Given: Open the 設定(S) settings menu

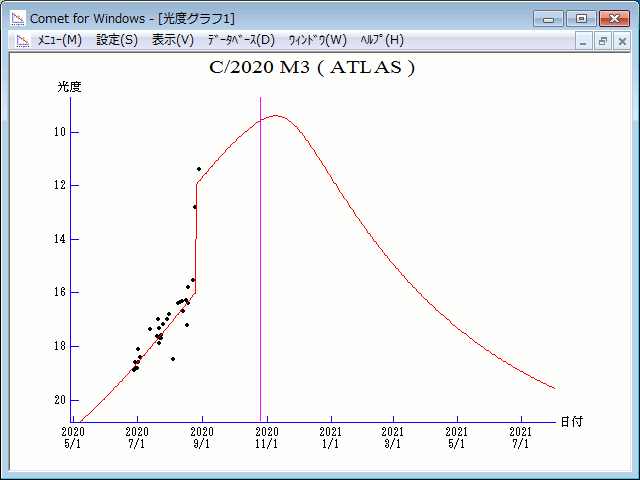Looking at the screenshot, I should [117, 40].
